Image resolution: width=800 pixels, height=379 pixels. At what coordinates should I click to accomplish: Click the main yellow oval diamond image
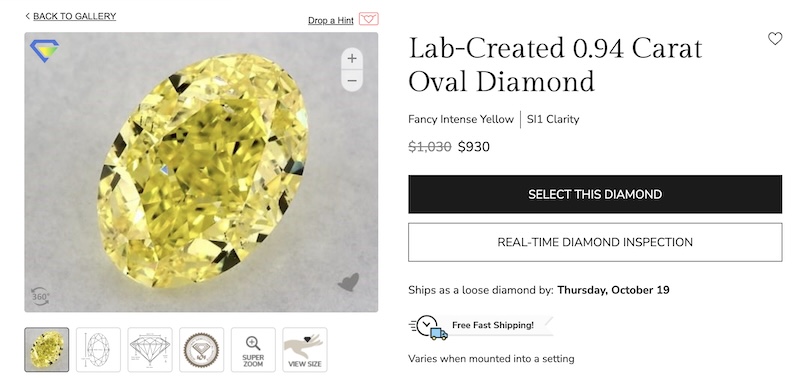point(203,171)
